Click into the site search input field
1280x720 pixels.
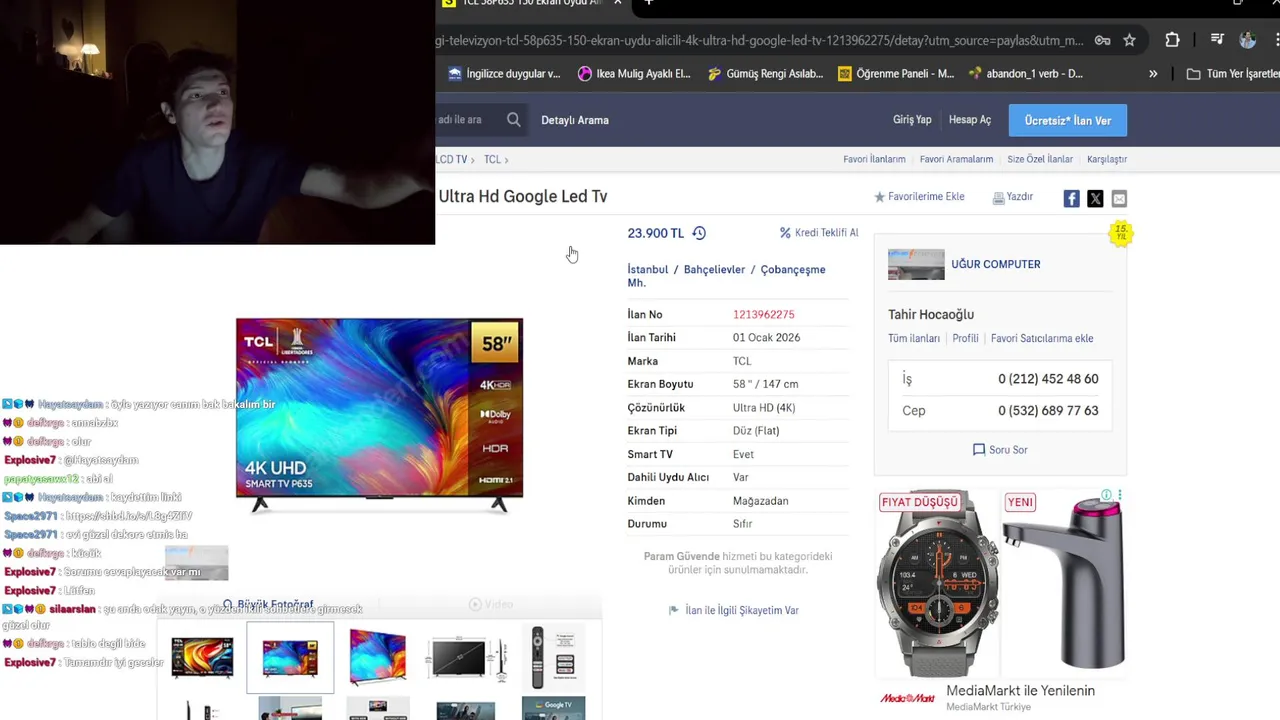468,120
